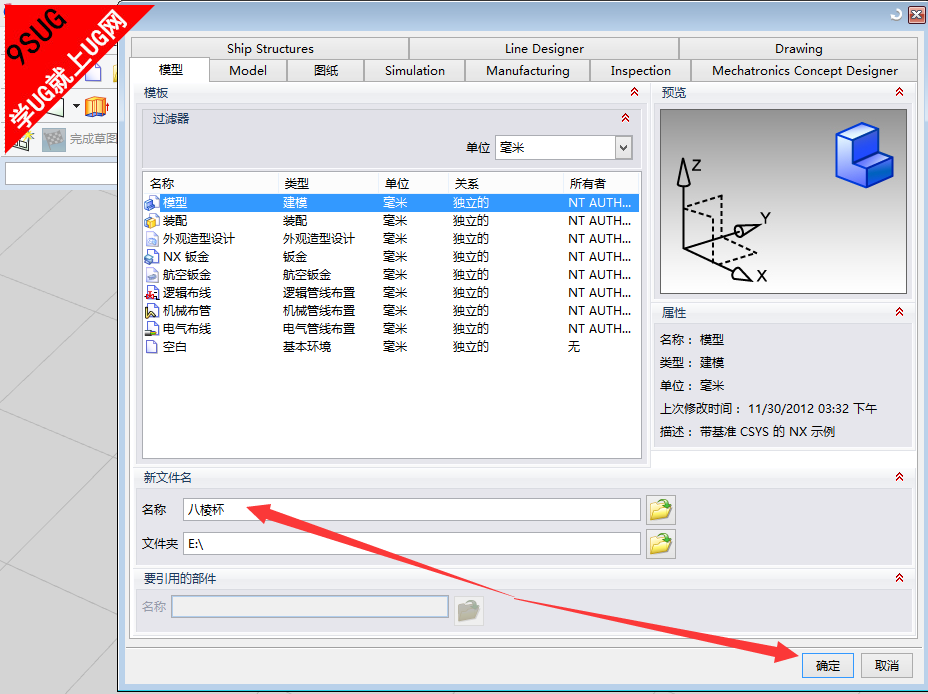Switch to the 图纸 tab

pos(326,70)
